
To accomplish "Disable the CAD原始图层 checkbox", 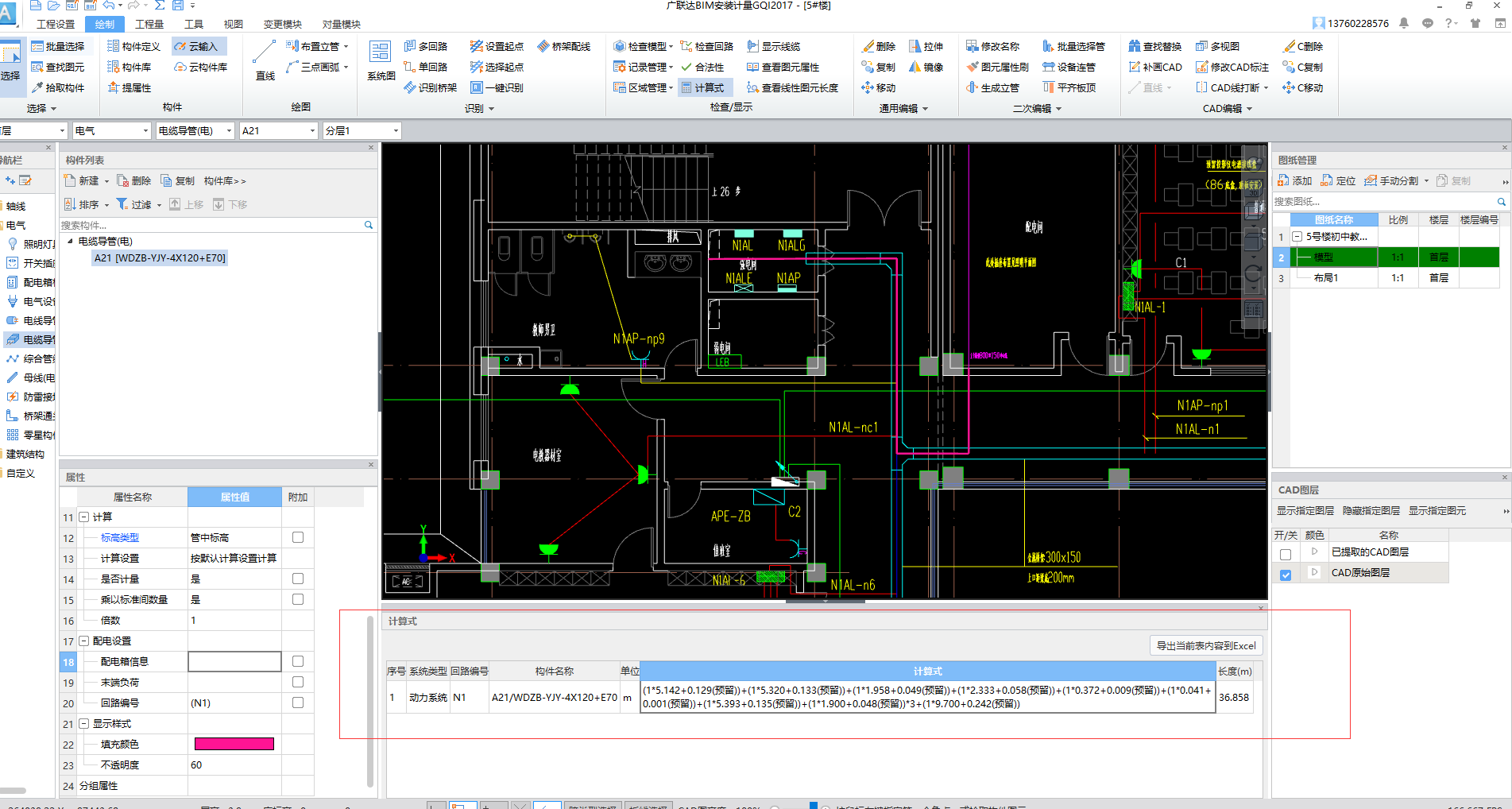I will point(1286,575).
